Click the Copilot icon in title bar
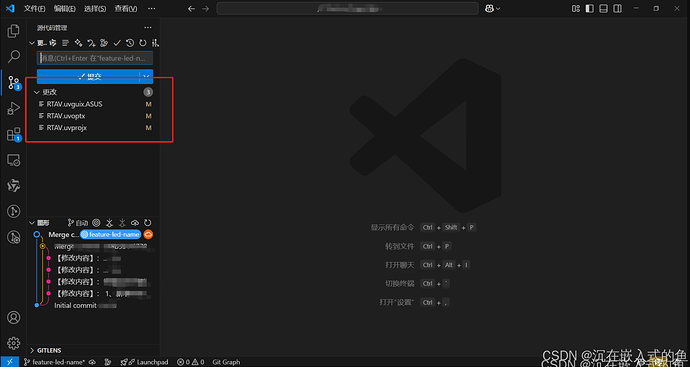The width and height of the screenshot is (690, 367). click(x=489, y=8)
